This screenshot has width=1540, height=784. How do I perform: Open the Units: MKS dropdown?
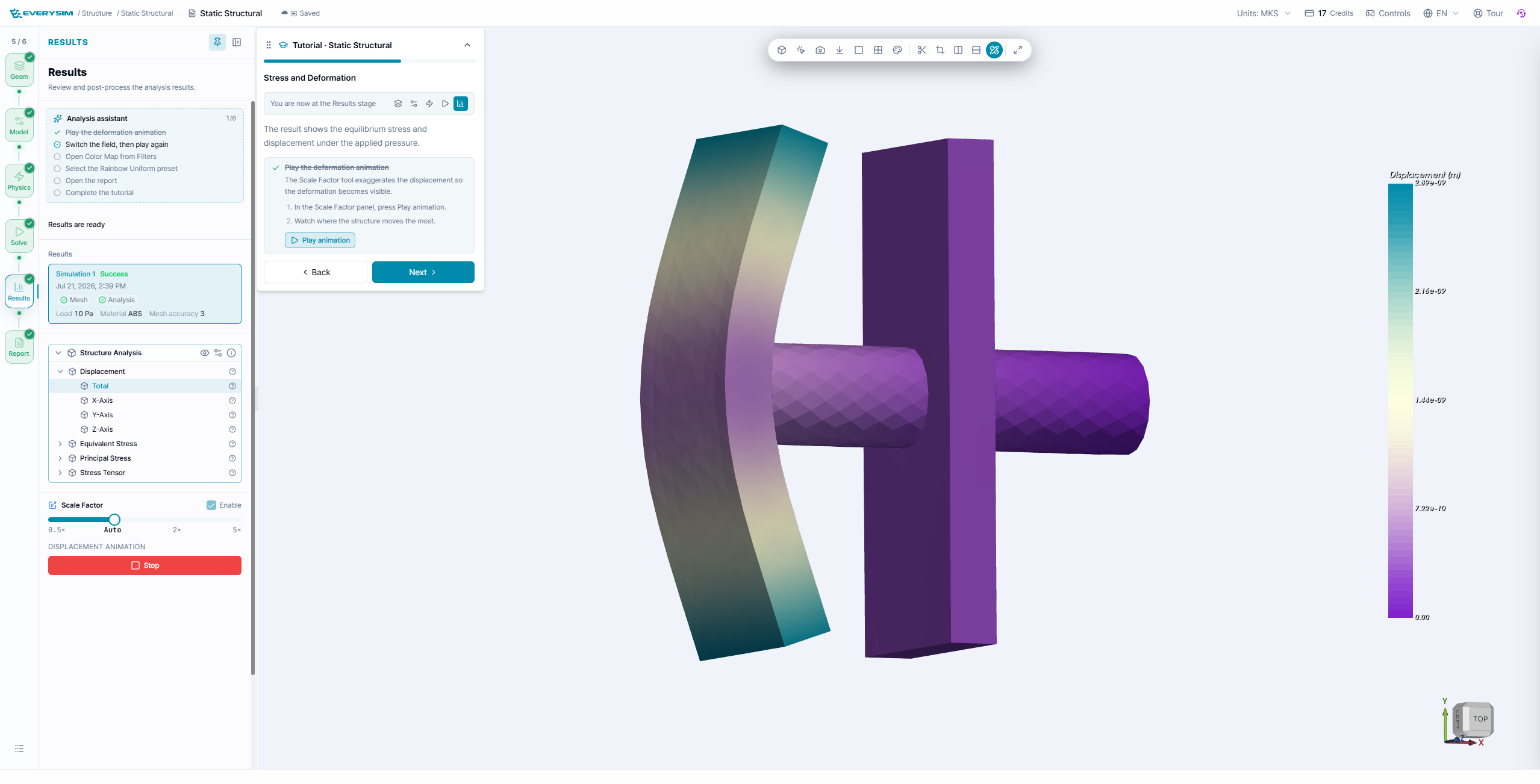pyautogui.click(x=1263, y=13)
